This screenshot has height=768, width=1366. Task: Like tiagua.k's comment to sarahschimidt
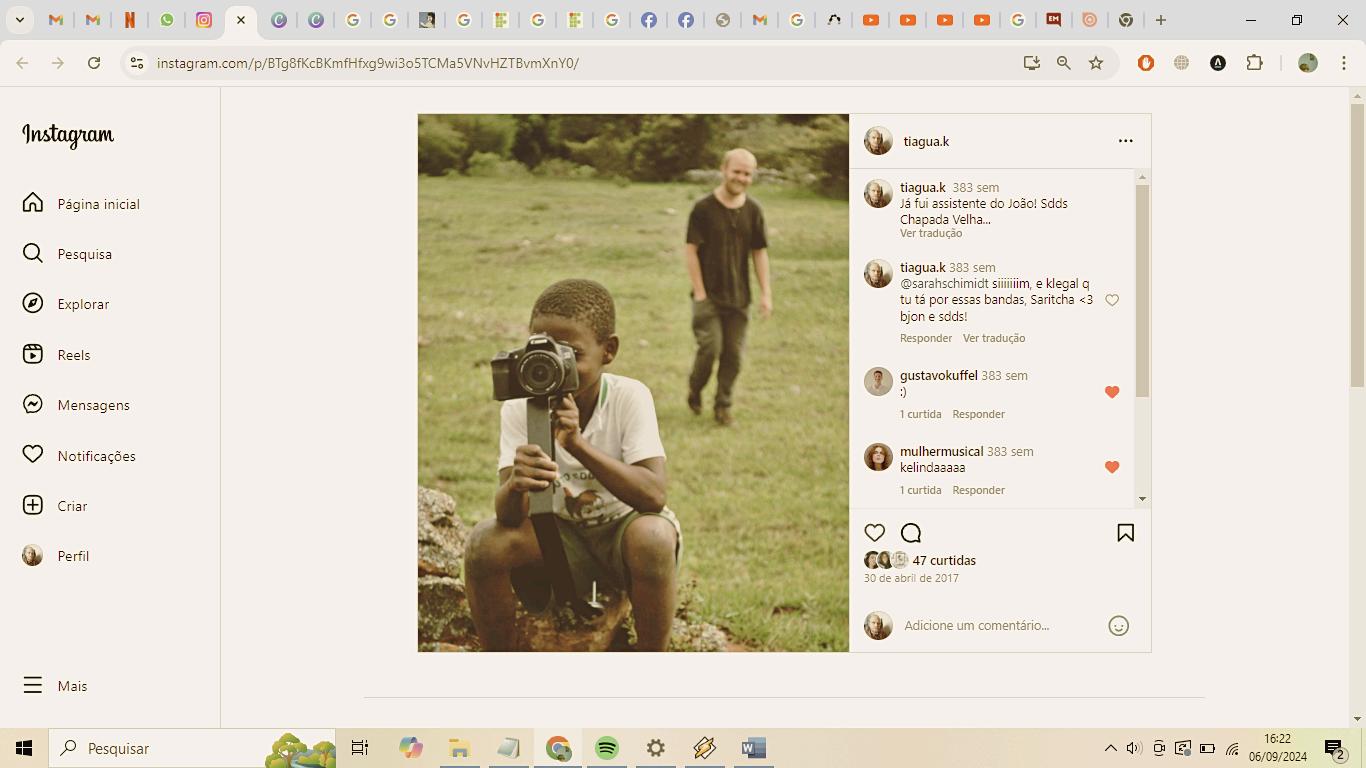1112,300
